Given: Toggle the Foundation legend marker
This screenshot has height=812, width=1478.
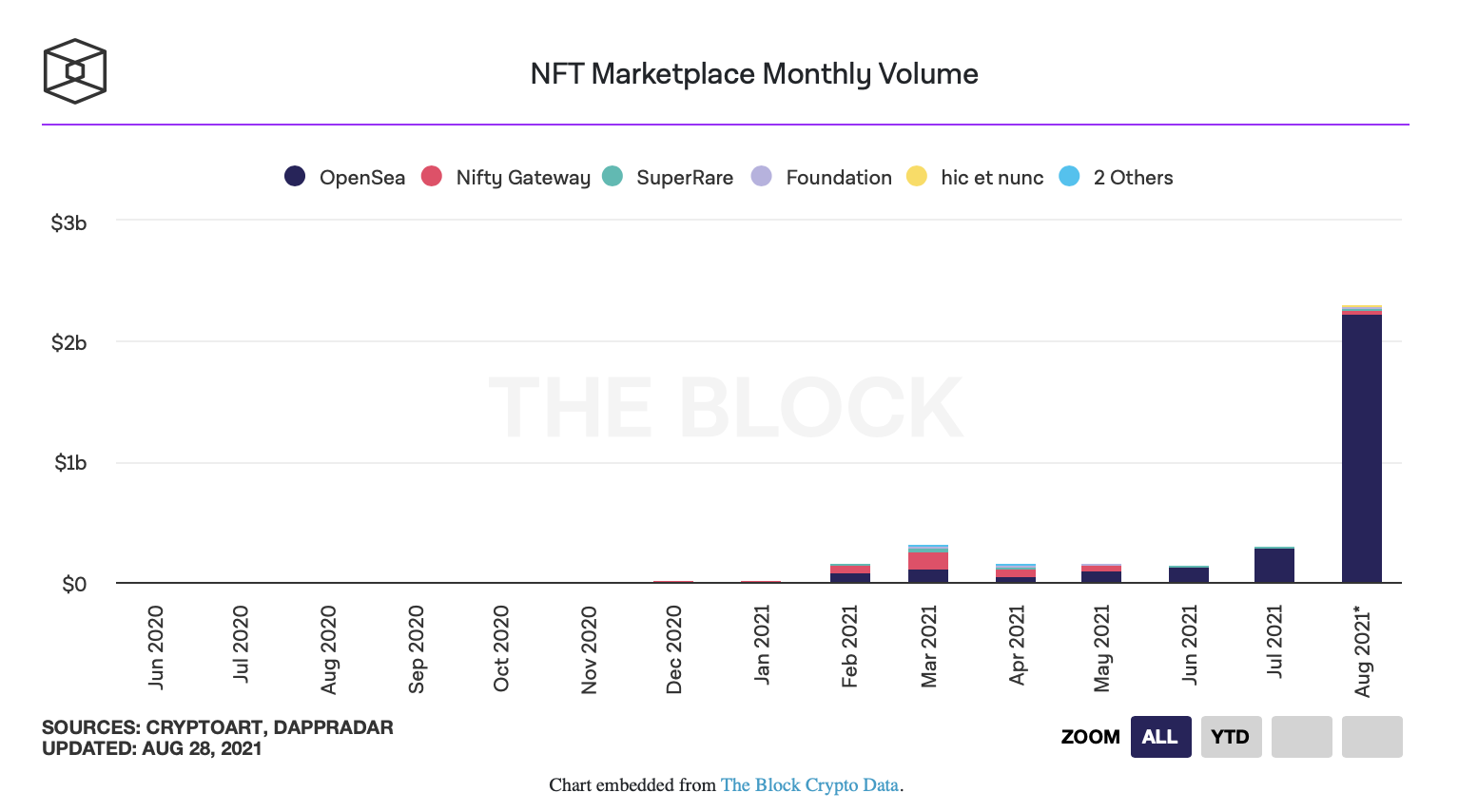Looking at the screenshot, I should point(761,177).
